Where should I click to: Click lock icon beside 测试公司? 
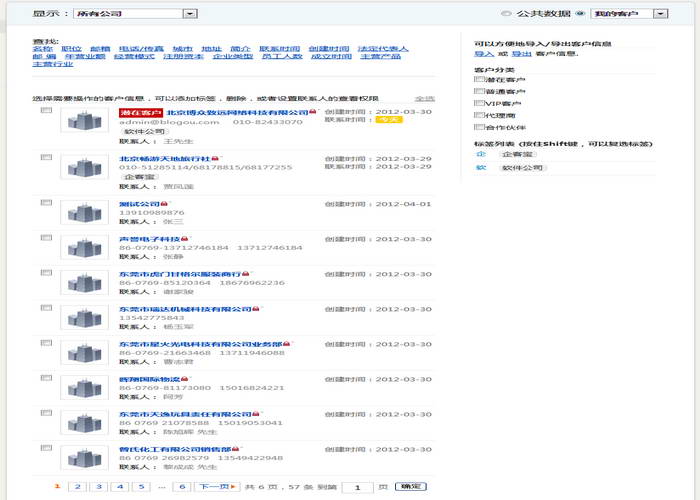click(x=164, y=204)
